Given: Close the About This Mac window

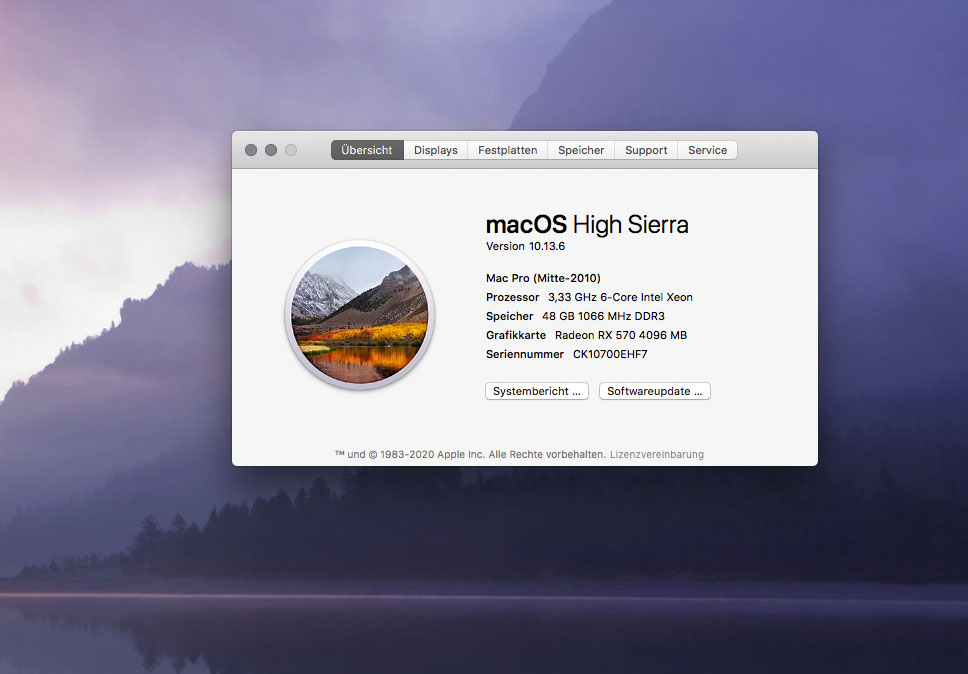Looking at the screenshot, I should (251, 150).
